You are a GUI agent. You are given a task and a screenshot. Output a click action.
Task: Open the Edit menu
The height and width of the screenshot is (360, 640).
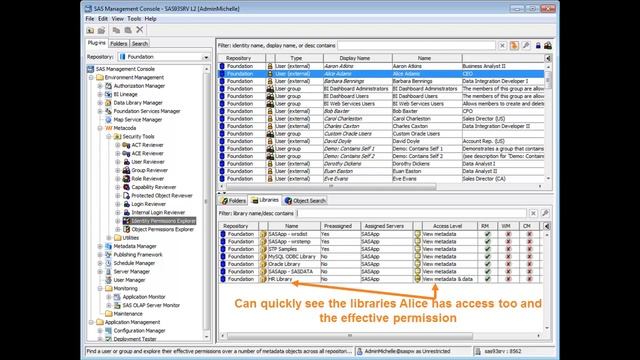[103, 19]
